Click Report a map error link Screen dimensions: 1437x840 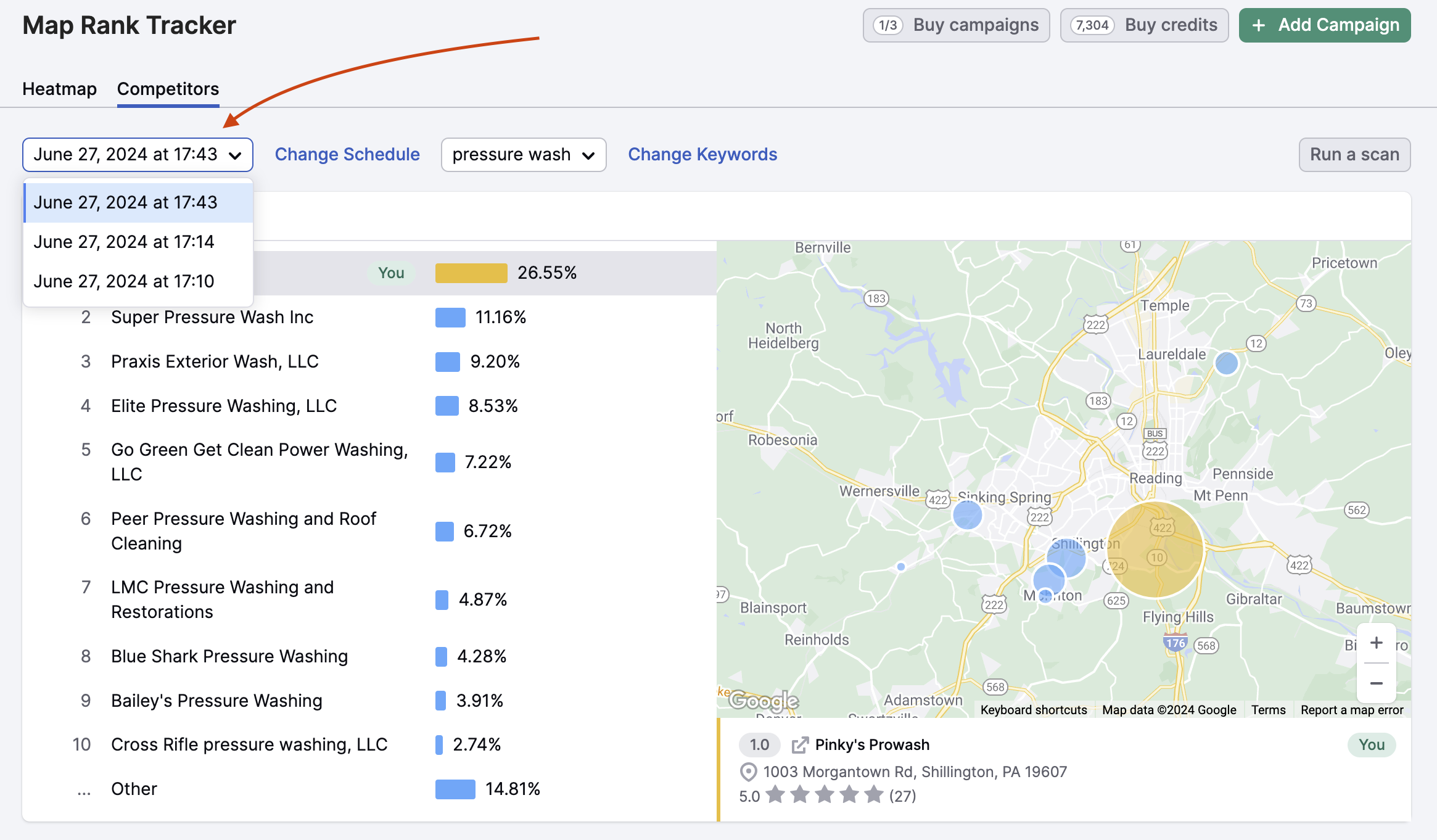(x=1352, y=710)
